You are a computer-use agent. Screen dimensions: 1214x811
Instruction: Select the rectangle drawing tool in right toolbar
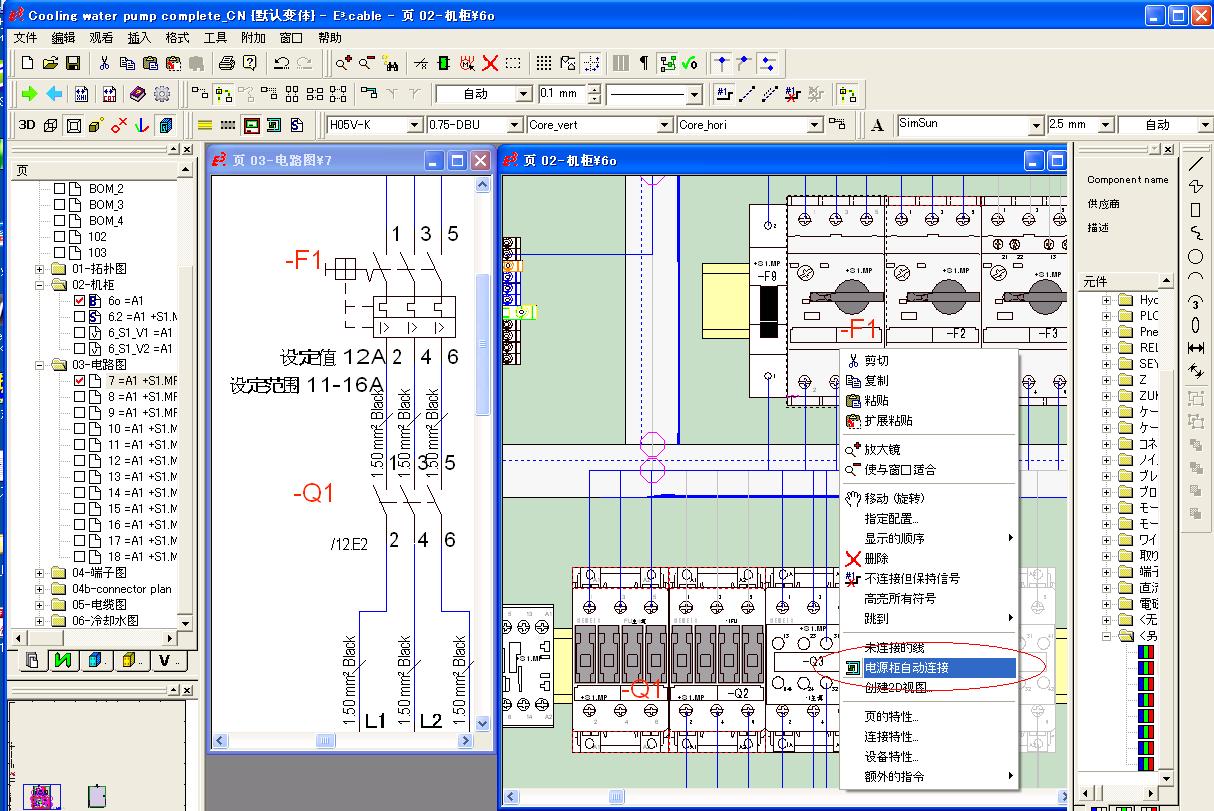(x=1195, y=210)
